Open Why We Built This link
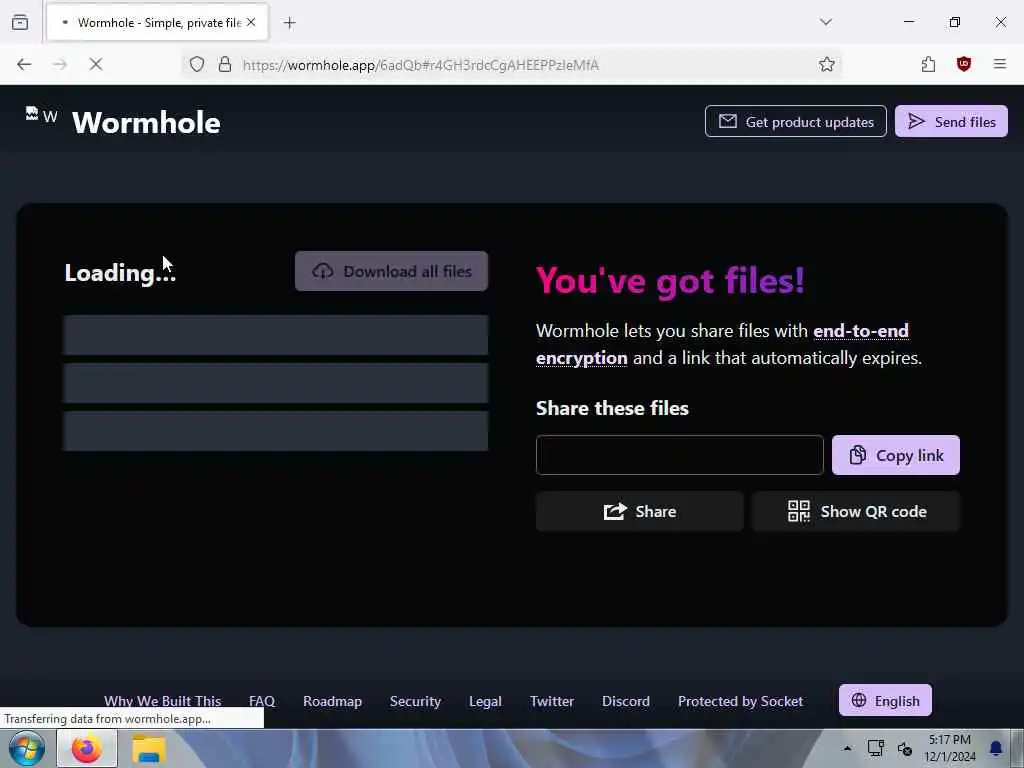This screenshot has width=1024, height=768. coord(163,701)
